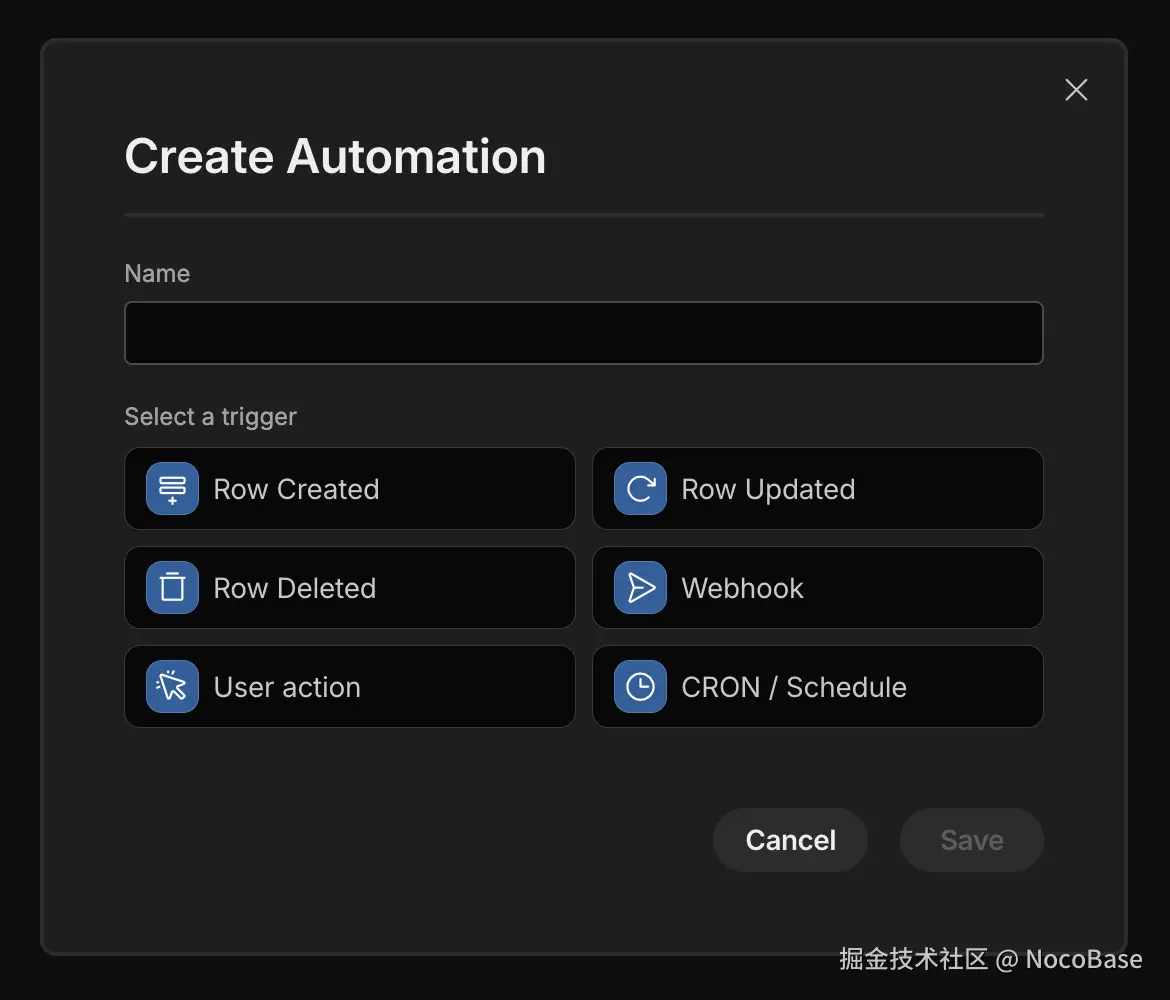This screenshot has width=1170, height=1000.
Task: Close the Create Automation dialog
Action: tap(1076, 90)
